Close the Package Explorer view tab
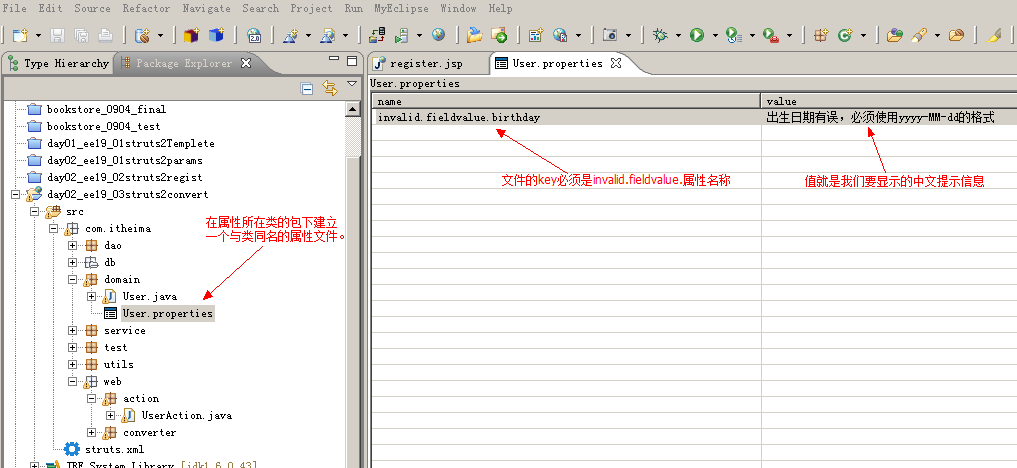Image resolution: width=1017 pixels, height=468 pixels. point(246,63)
